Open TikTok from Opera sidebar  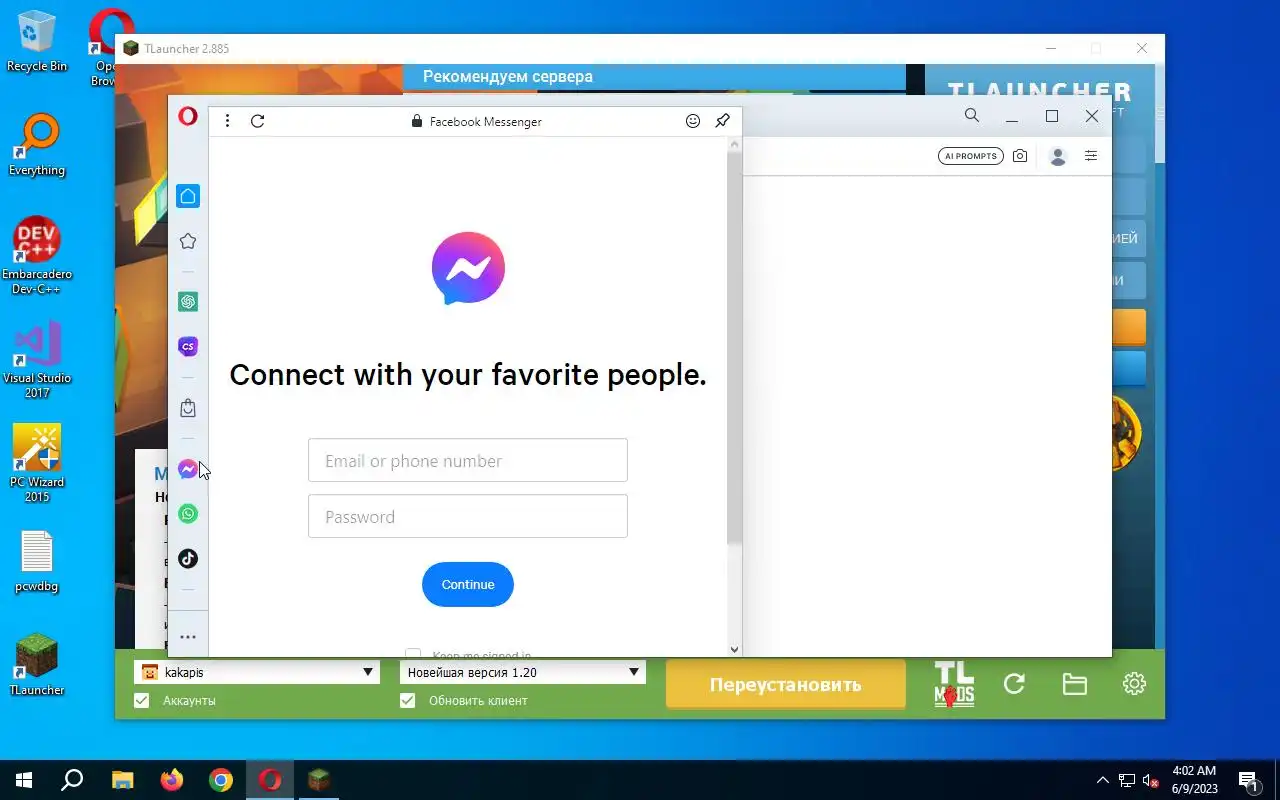(188, 558)
